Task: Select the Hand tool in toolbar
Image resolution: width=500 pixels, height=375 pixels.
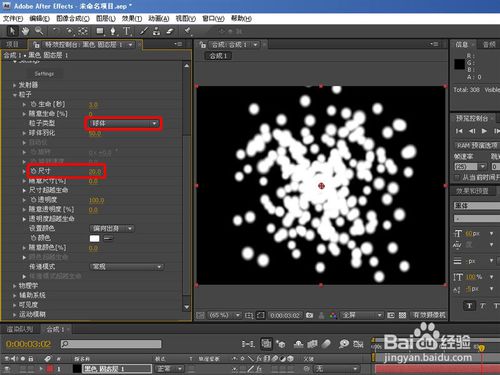Action: (x=25, y=31)
